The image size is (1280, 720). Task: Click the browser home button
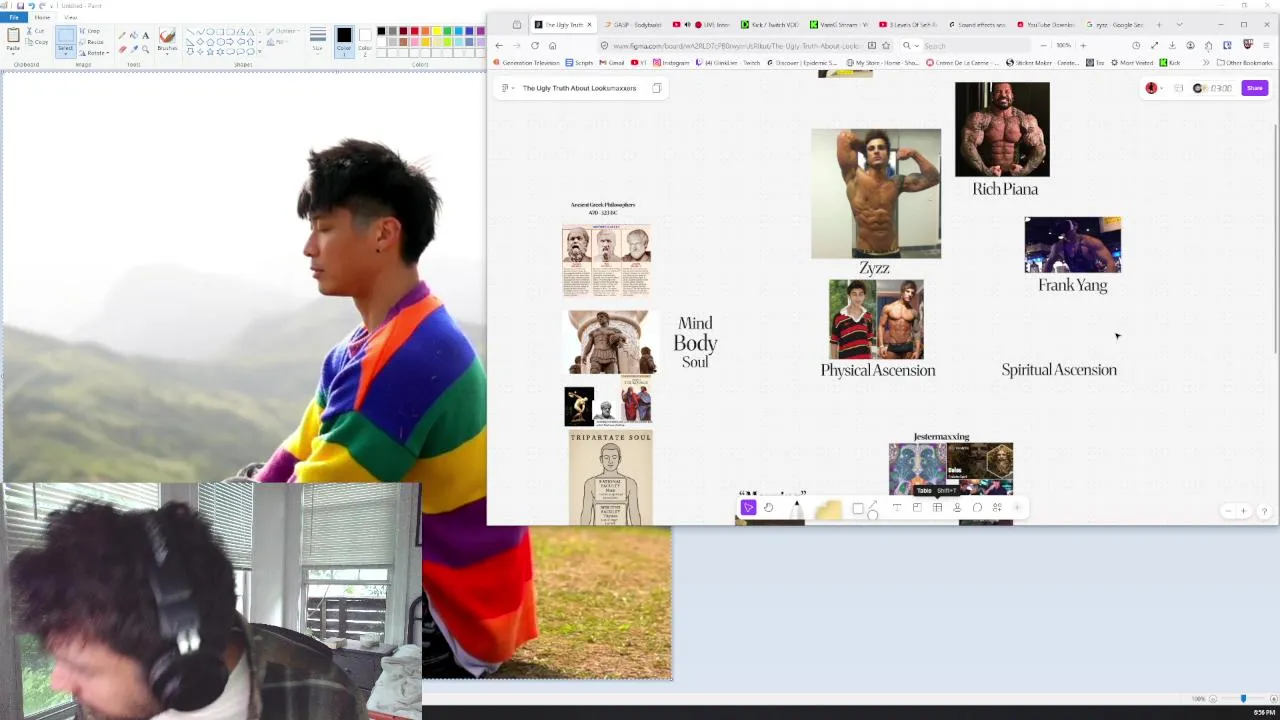tap(552, 45)
